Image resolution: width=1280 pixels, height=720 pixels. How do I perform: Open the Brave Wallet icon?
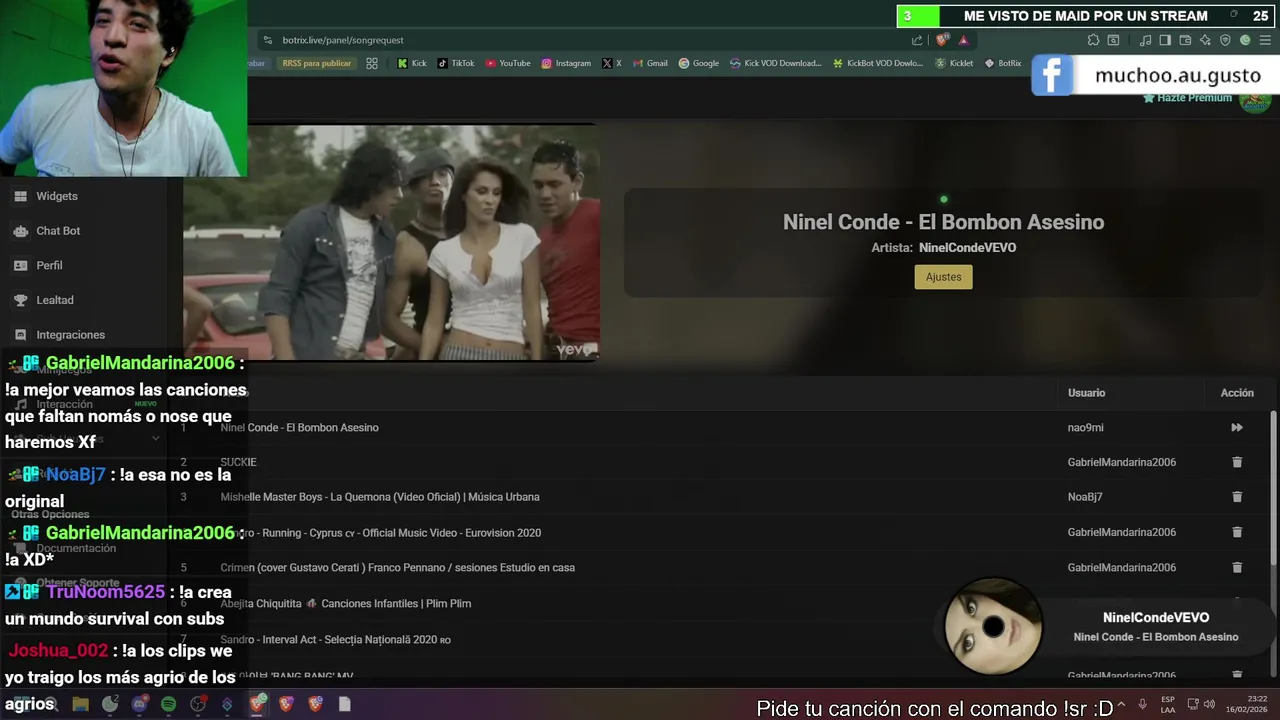1185,40
